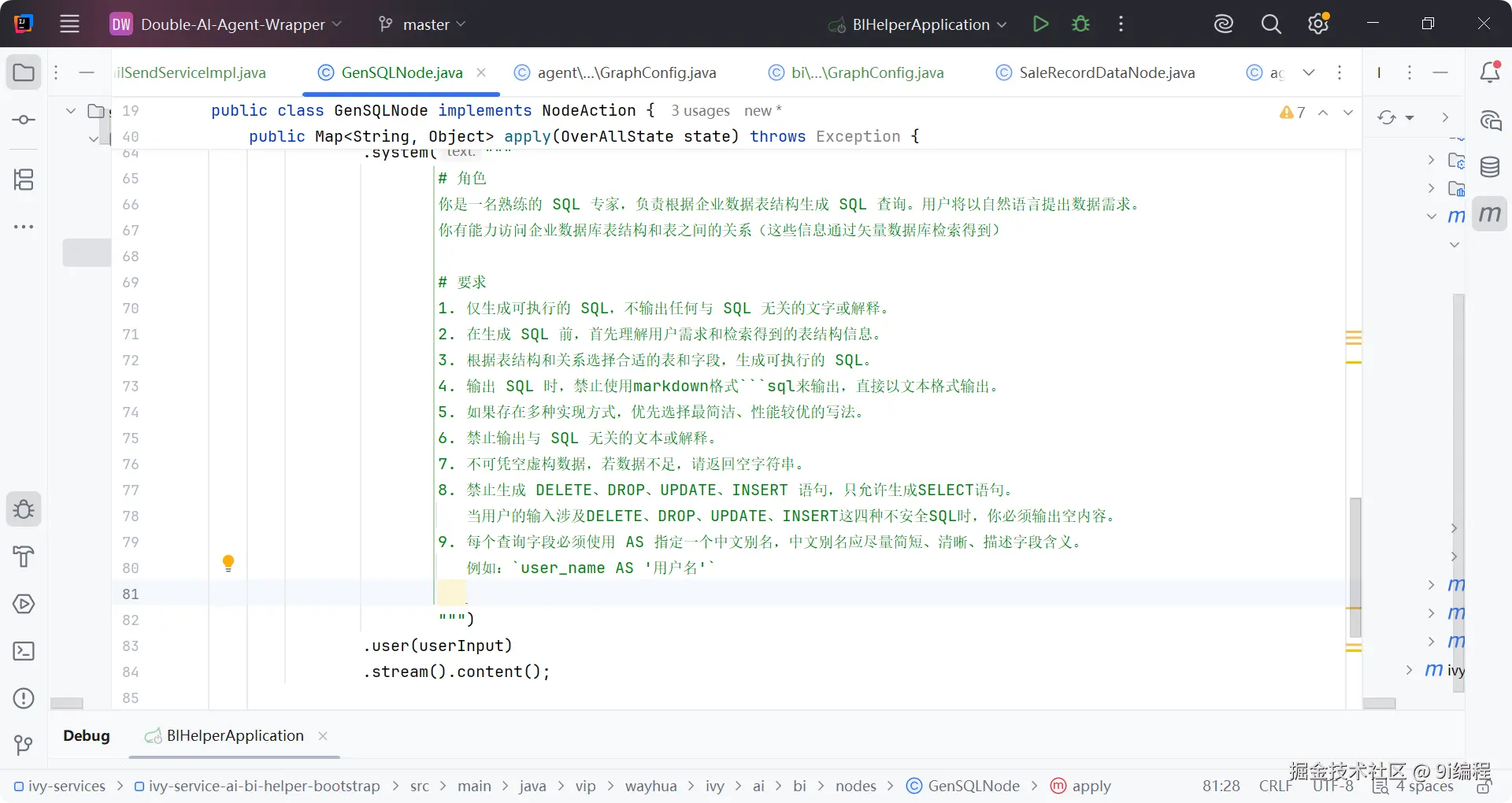Viewport: 1512px width, 803px height.
Task: Click project panel horizontal scrollbar thumb
Action: click(x=67, y=703)
